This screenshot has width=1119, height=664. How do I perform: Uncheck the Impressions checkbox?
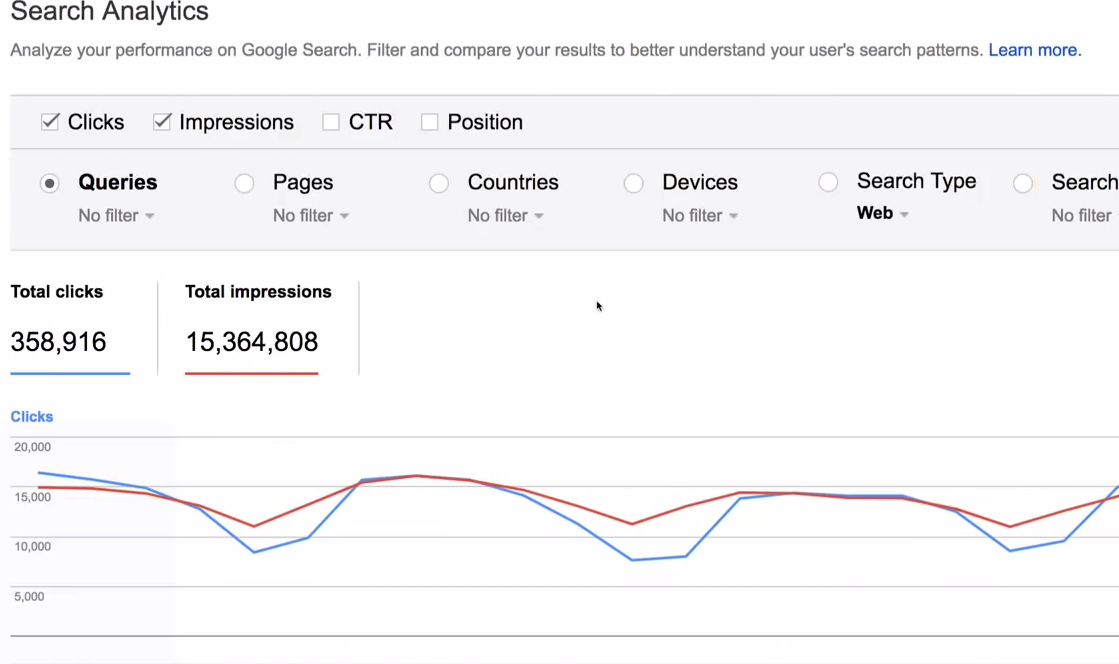(162, 122)
